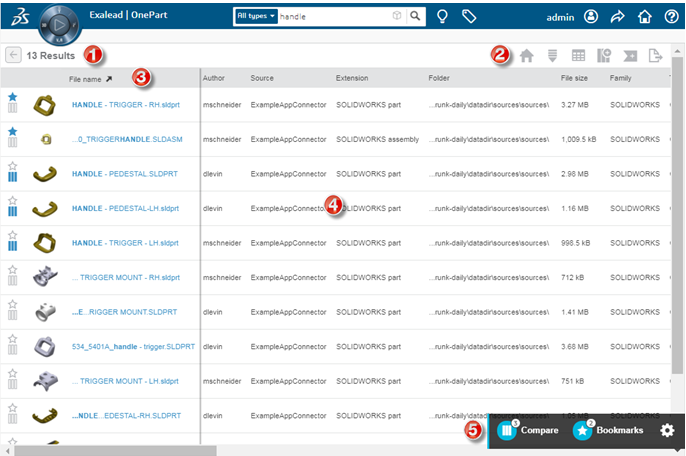Open the 0_TRIGGERHANDLE.SLDASM link
The height and width of the screenshot is (456, 686).
click(x=127, y=139)
